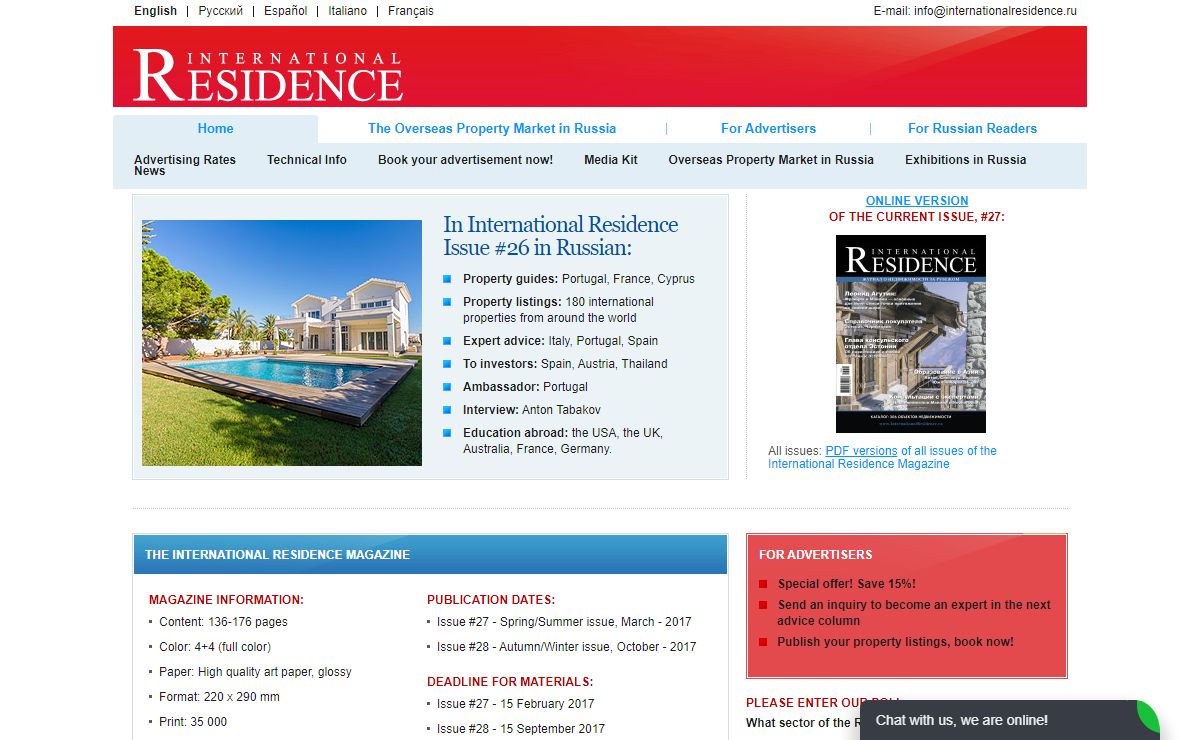Open Book your advertisement now! item

[x=465, y=159]
